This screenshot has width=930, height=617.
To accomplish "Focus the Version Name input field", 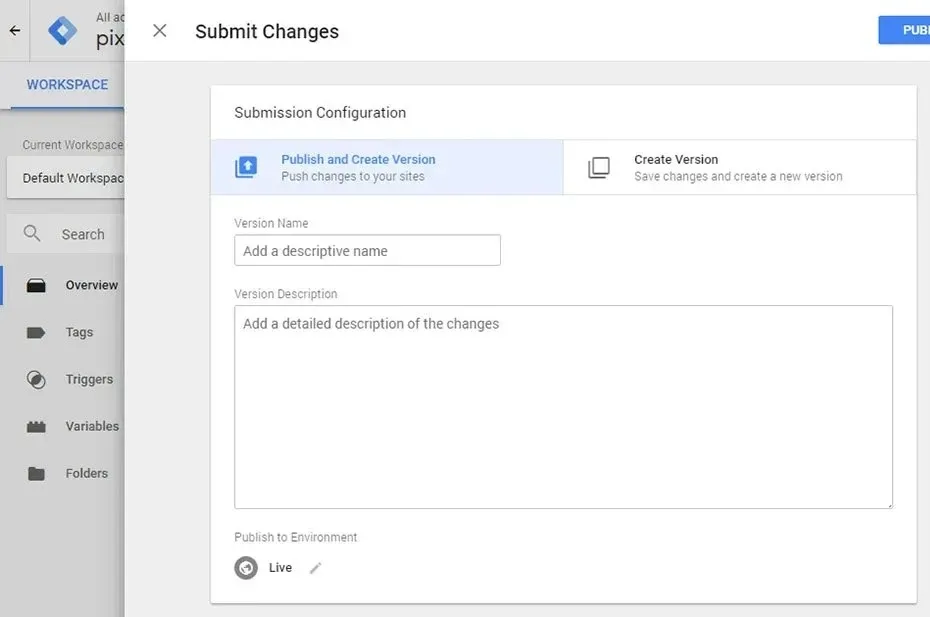I will [367, 250].
